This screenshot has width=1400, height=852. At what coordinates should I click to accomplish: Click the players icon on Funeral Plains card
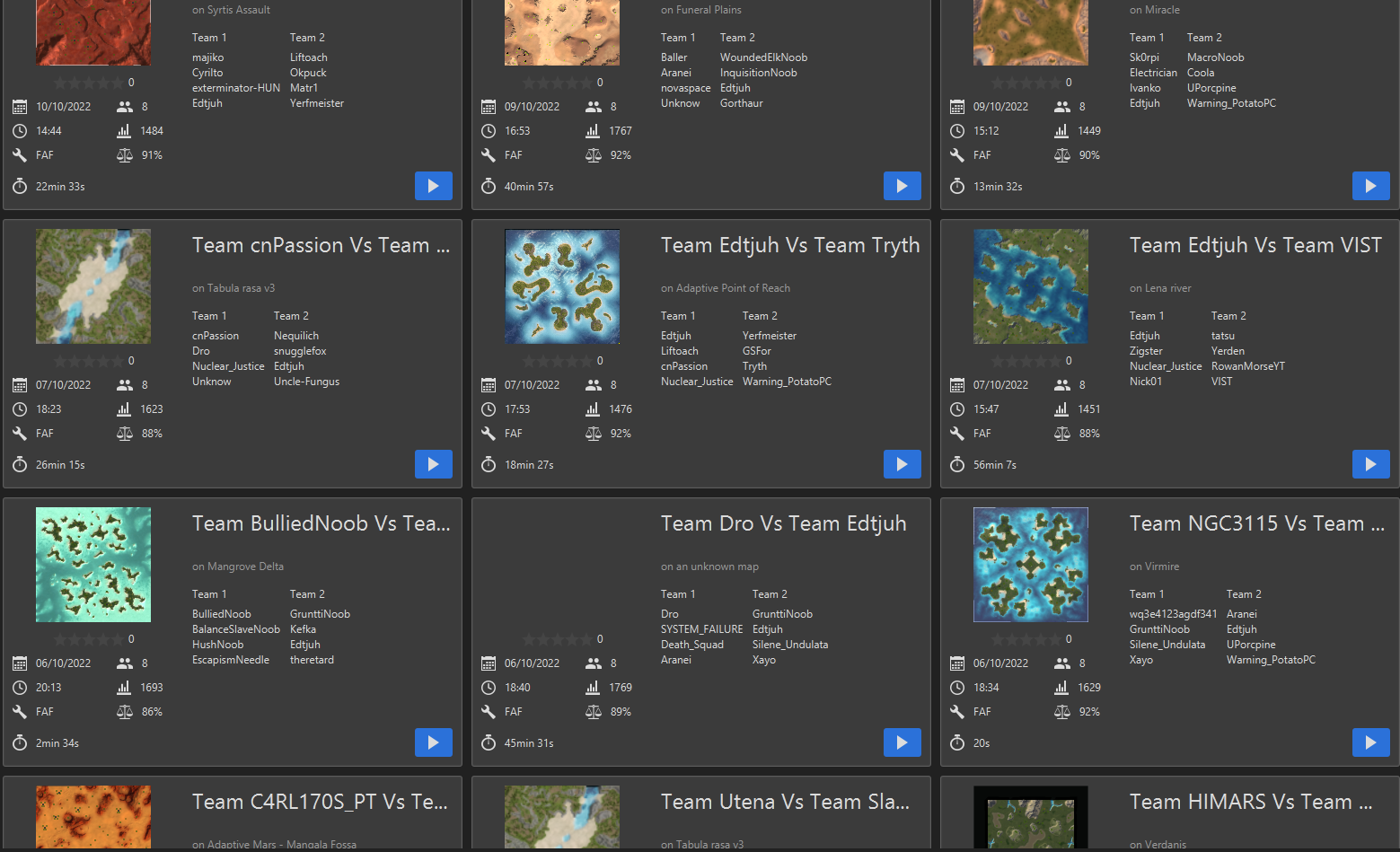(594, 107)
